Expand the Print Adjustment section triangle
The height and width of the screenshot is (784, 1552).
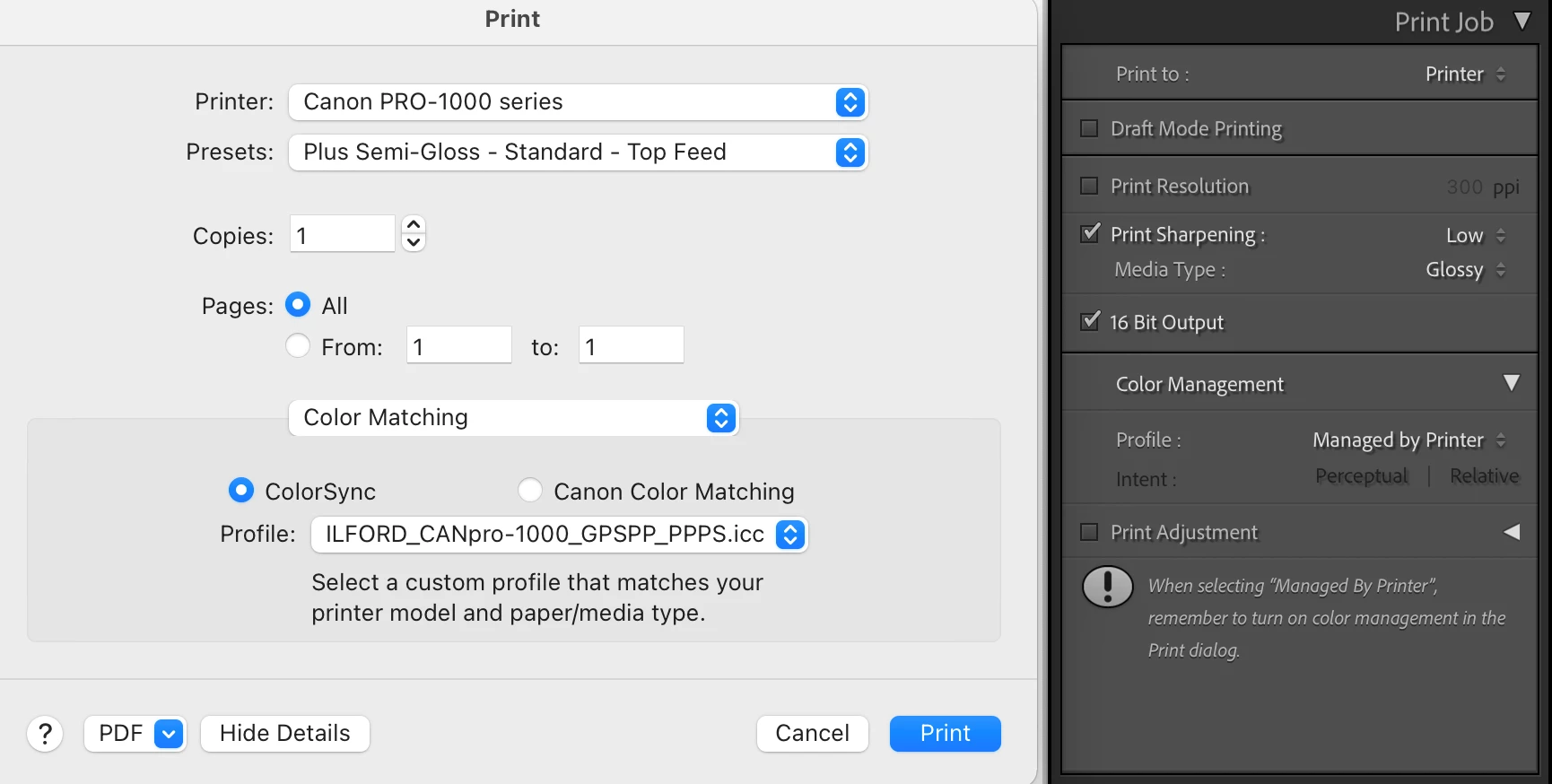(x=1512, y=532)
